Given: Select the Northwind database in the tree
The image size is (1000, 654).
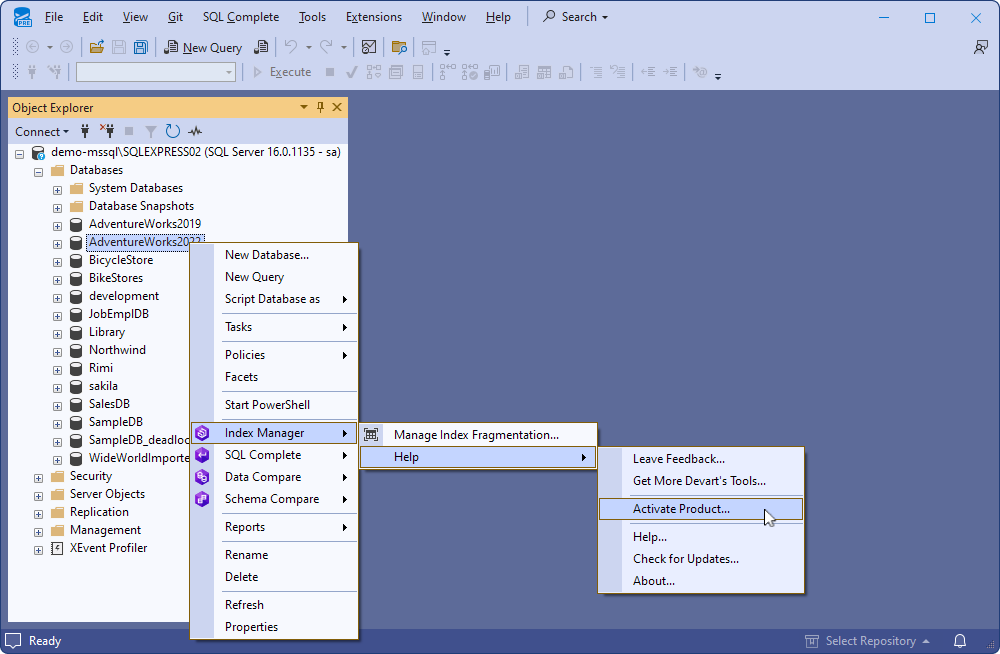Looking at the screenshot, I should click(117, 350).
